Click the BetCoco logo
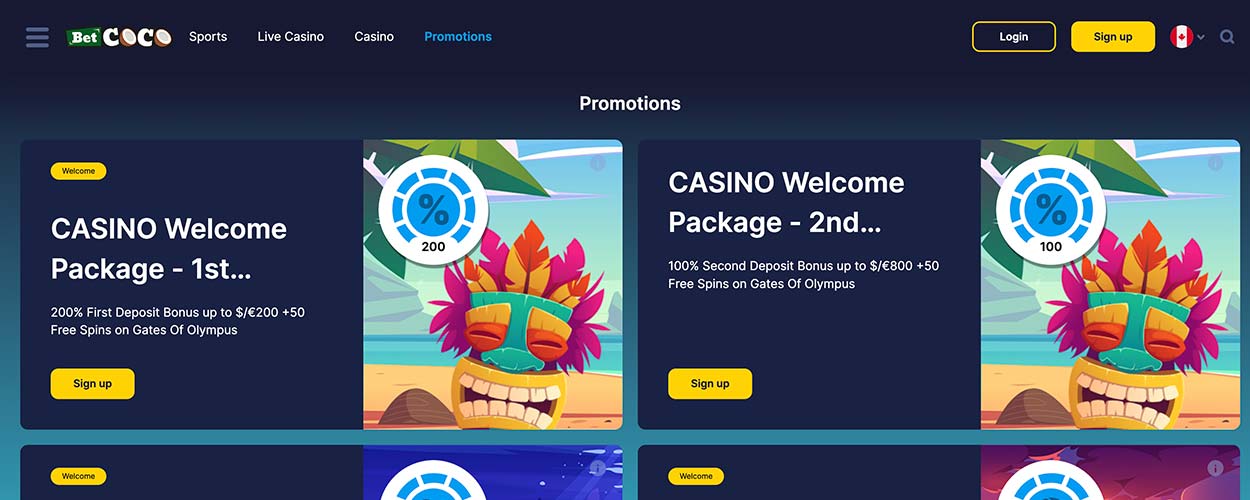This screenshot has height=500, width=1250. 120,37
